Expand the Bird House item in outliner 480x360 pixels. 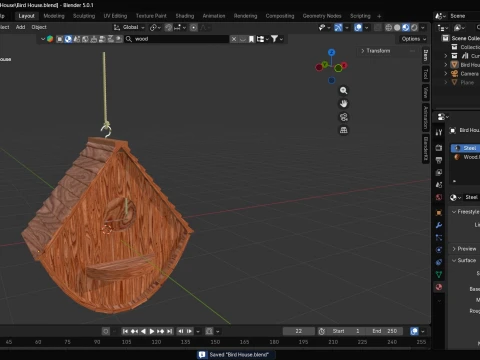click(x=446, y=65)
